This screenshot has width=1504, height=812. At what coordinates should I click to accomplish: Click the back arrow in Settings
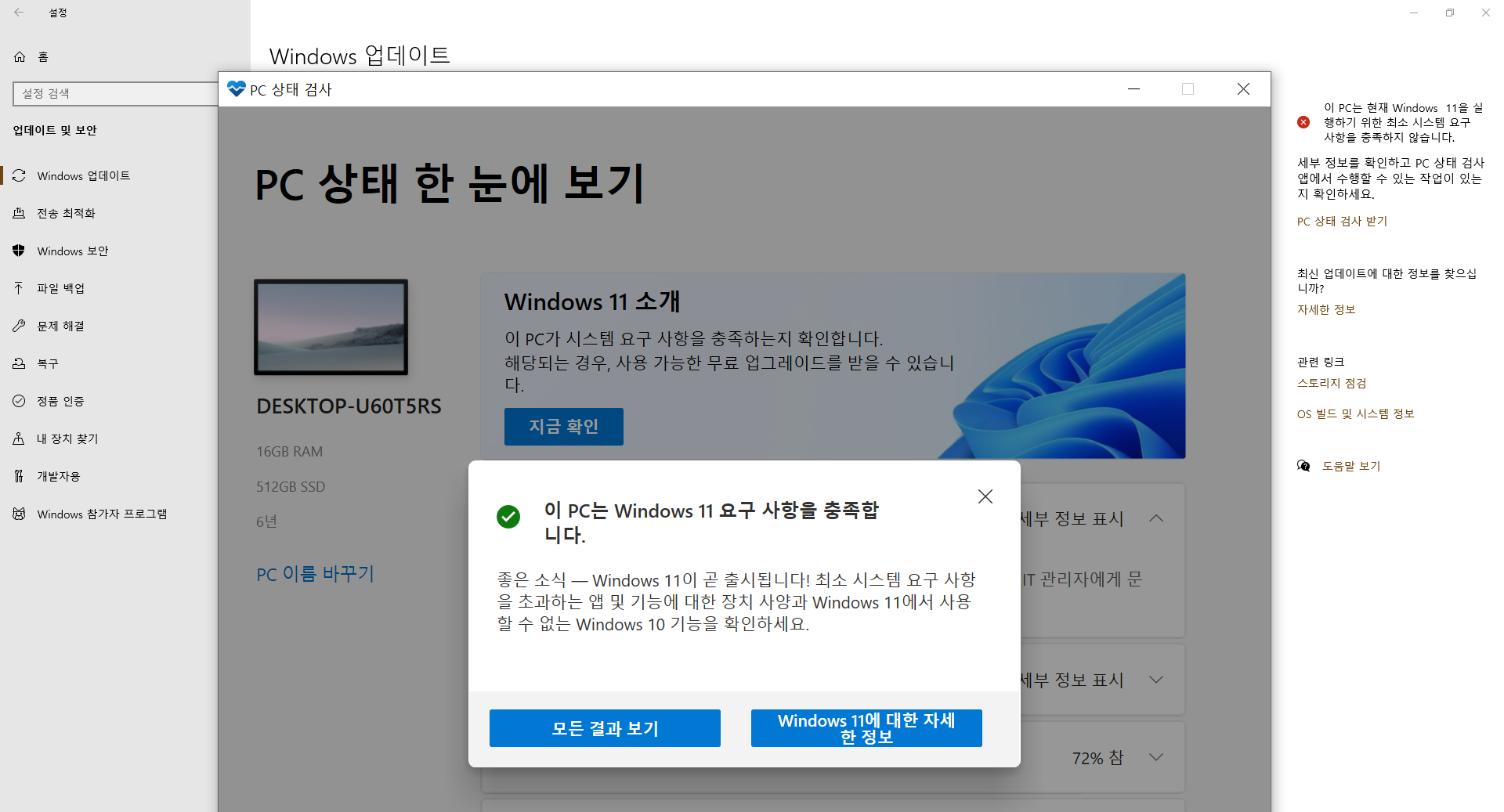coord(19,13)
